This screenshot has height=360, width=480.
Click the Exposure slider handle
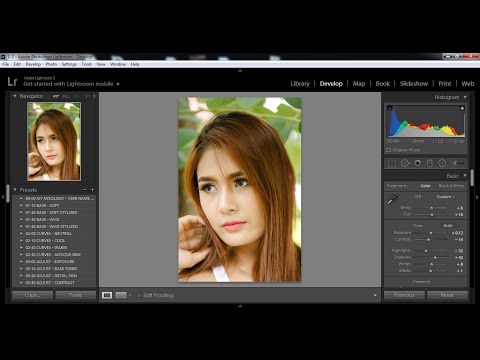(431, 233)
